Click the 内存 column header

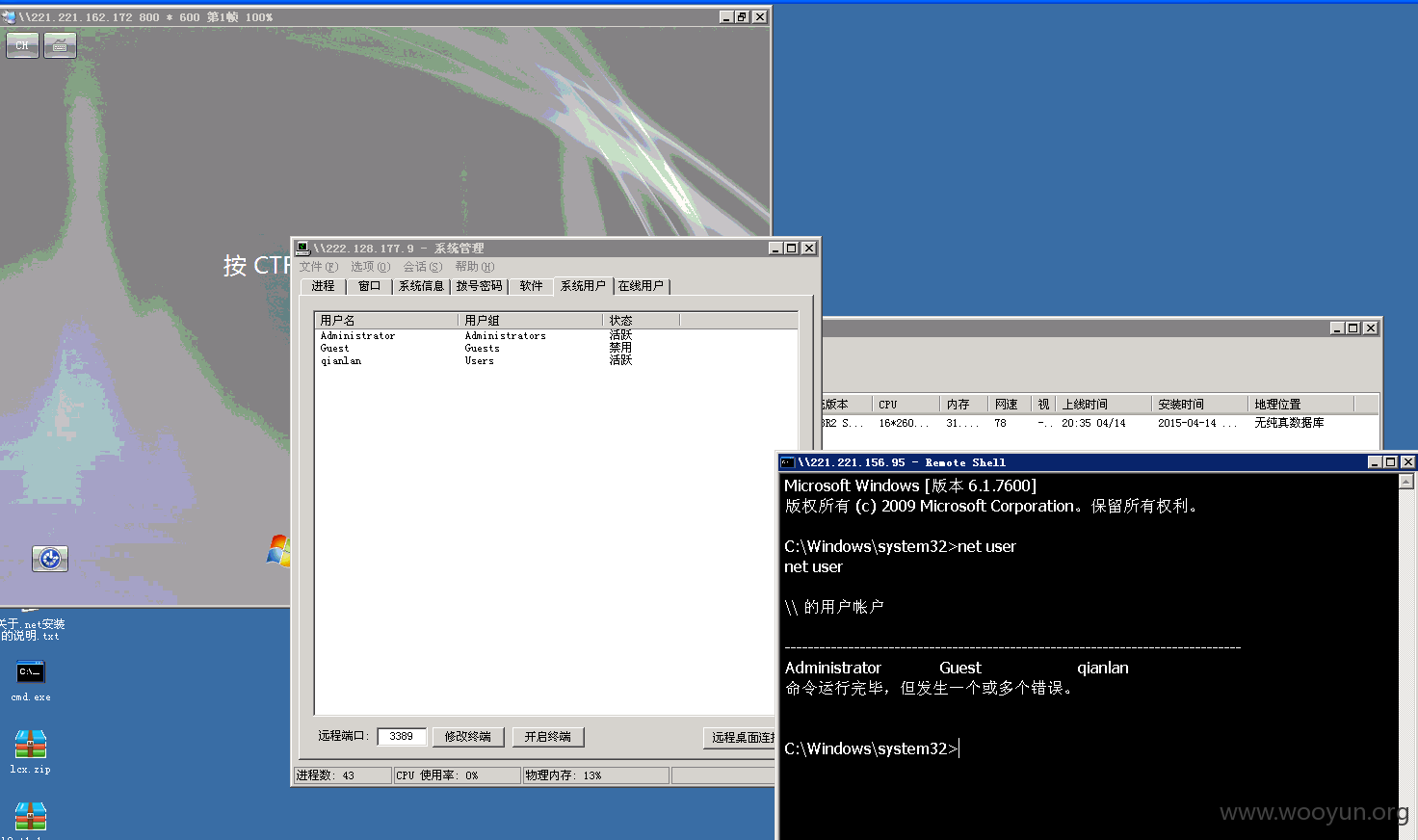pyautogui.click(x=963, y=405)
